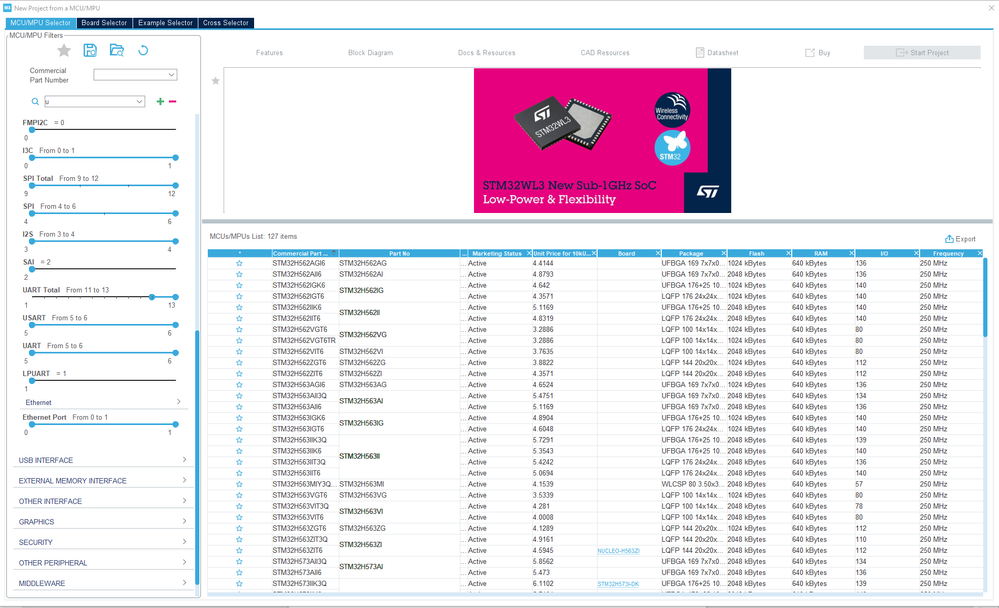Adjust the SPI Total left slider handle
The image size is (999, 608).
tap(32, 185)
